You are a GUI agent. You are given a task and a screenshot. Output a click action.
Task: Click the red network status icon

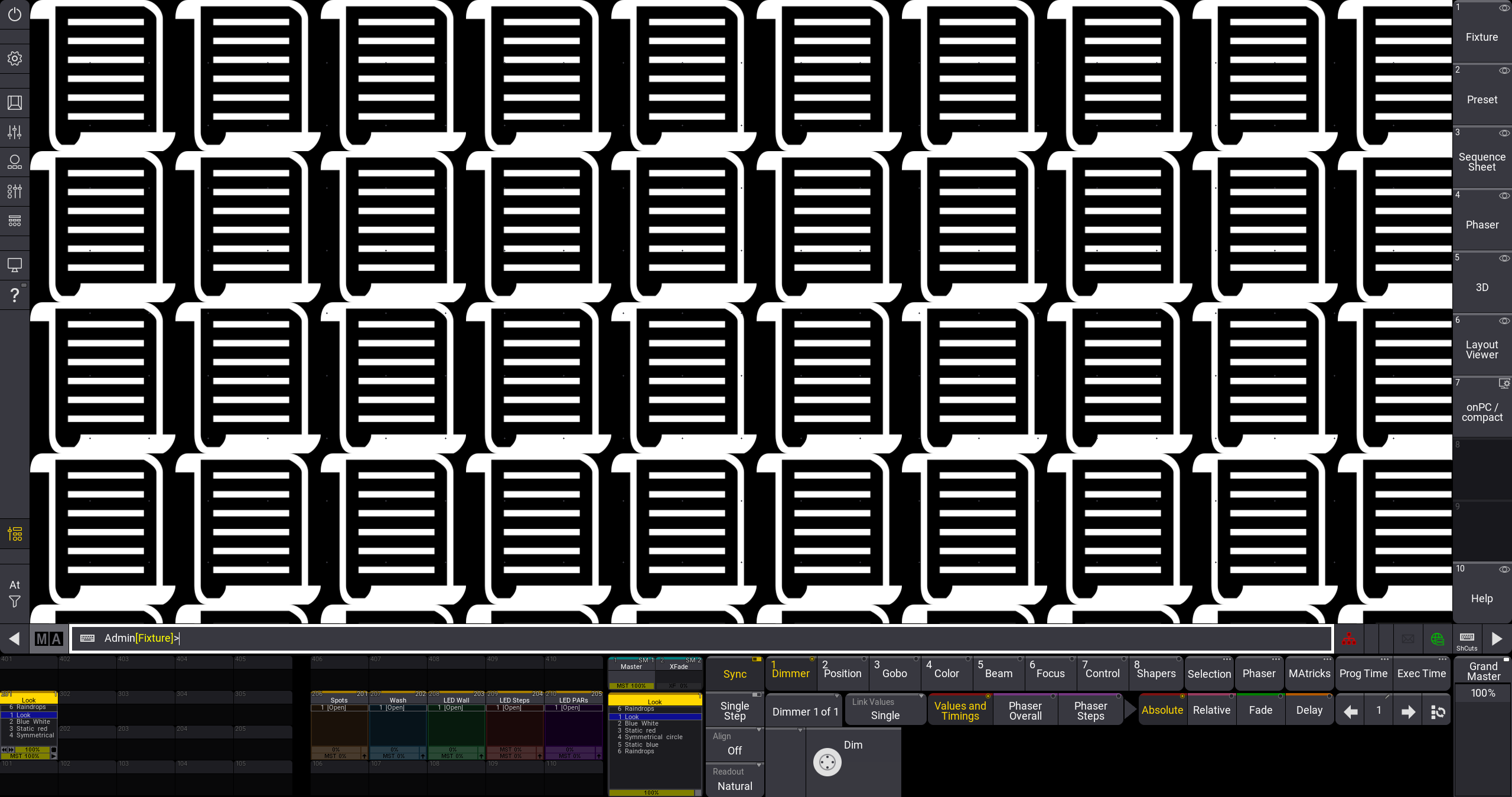click(x=1348, y=639)
